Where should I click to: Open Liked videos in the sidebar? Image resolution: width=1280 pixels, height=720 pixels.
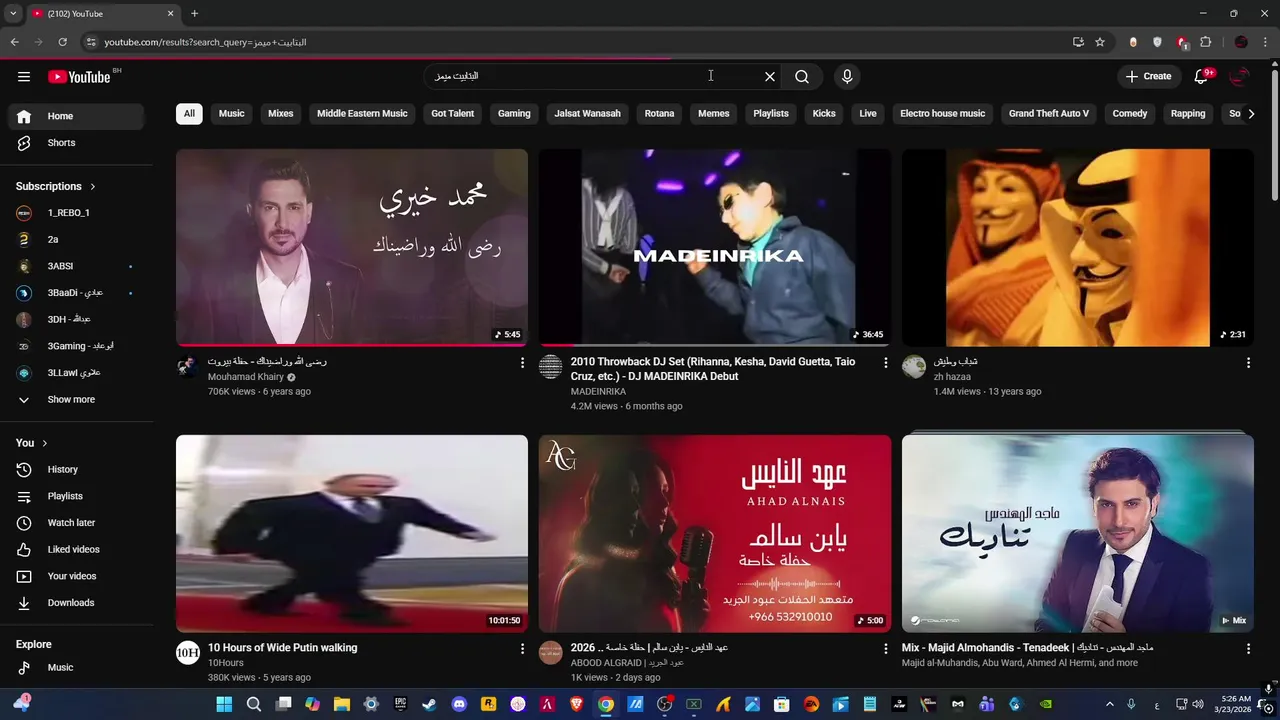pyautogui.click(x=76, y=549)
